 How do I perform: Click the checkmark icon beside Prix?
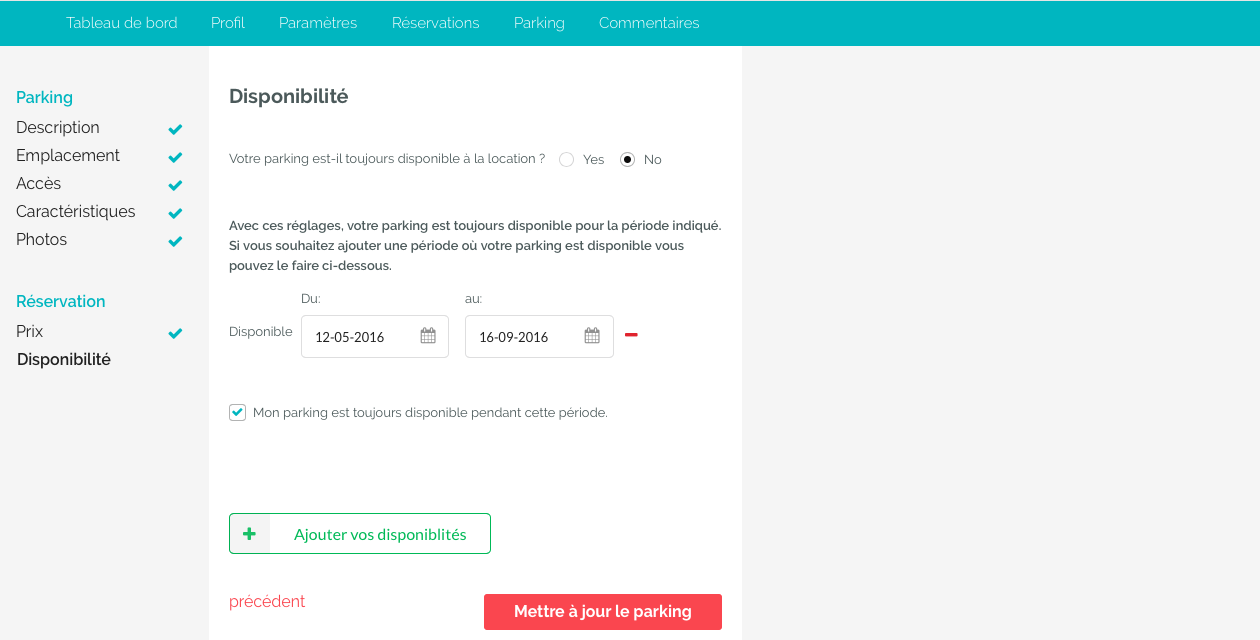[x=175, y=333]
